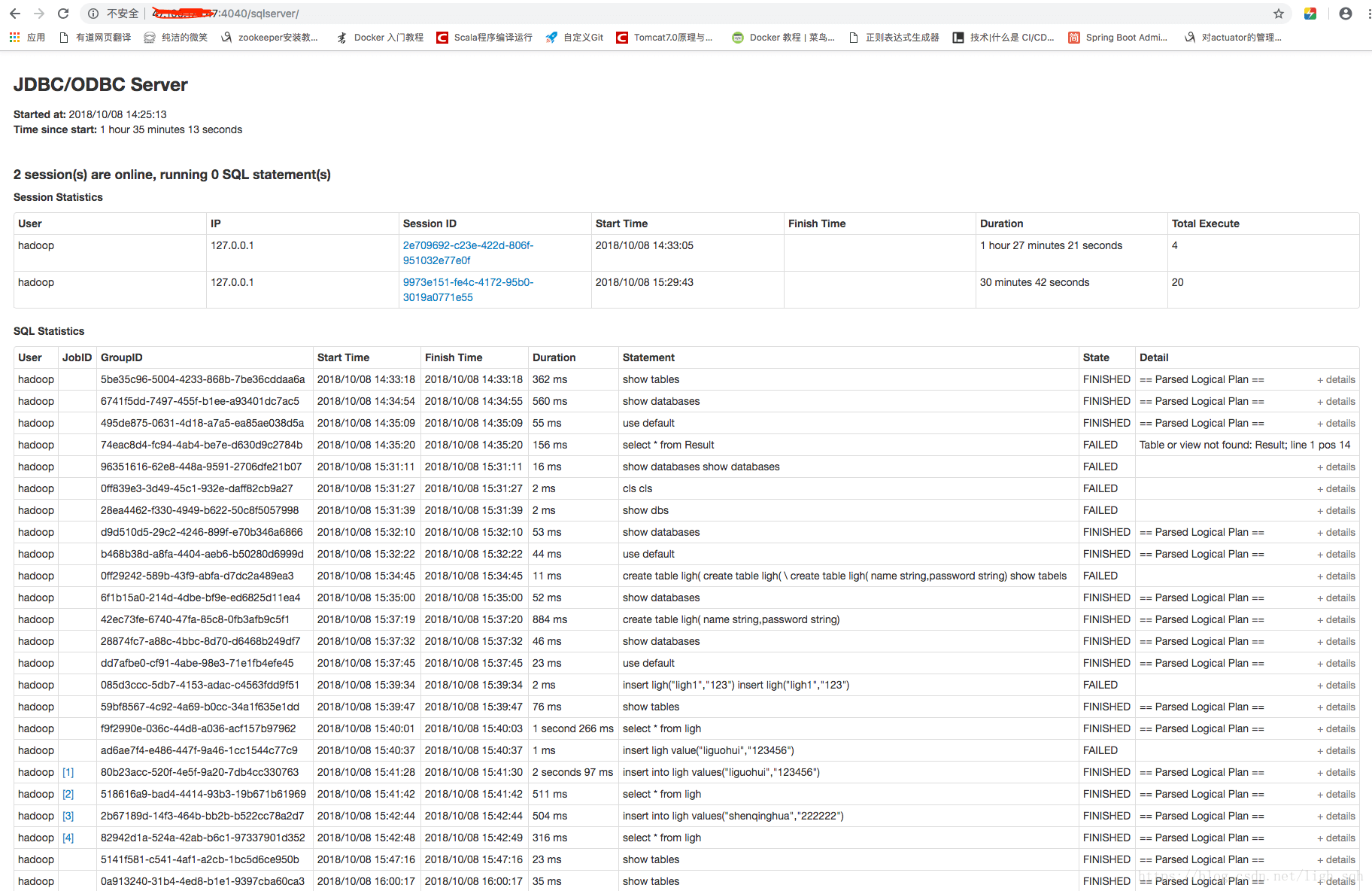1372x891 pixels.
Task: Expand details for create table ligh 15:37:19 row
Action: coord(1336,620)
